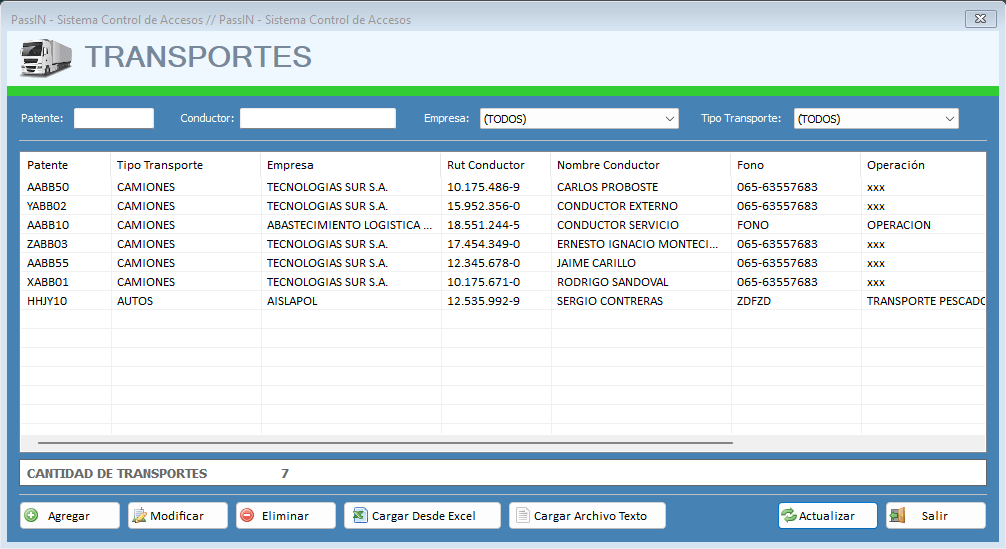Click the text file icon on Cargar Archivo Texto
Image resolution: width=1006 pixels, height=549 pixels.
tap(521, 516)
